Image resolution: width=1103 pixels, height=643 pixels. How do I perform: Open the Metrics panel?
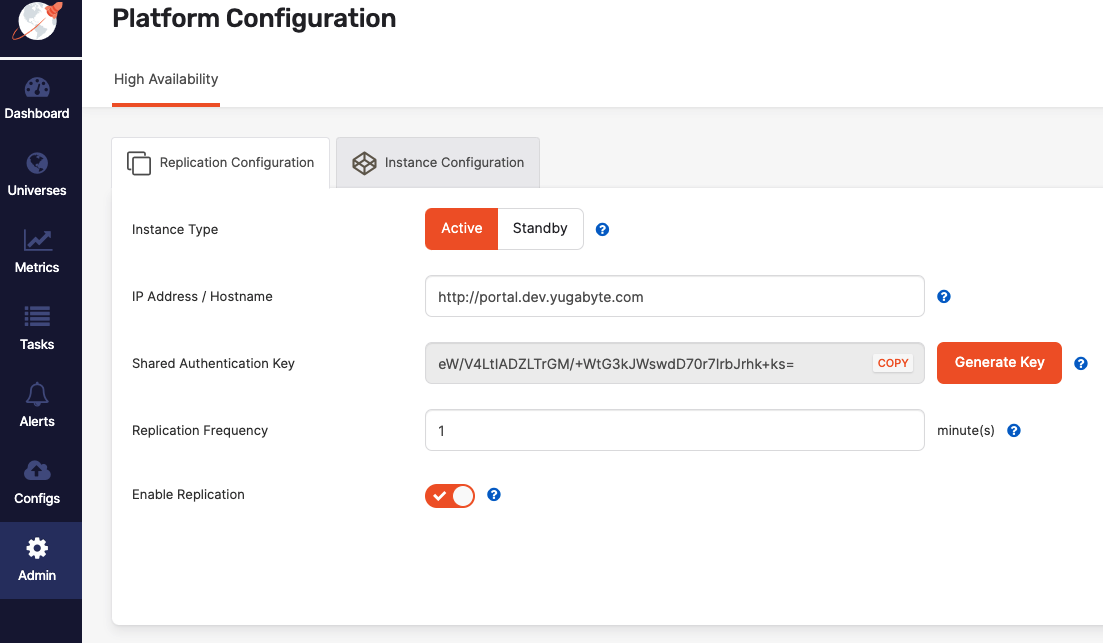pos(37,252)
